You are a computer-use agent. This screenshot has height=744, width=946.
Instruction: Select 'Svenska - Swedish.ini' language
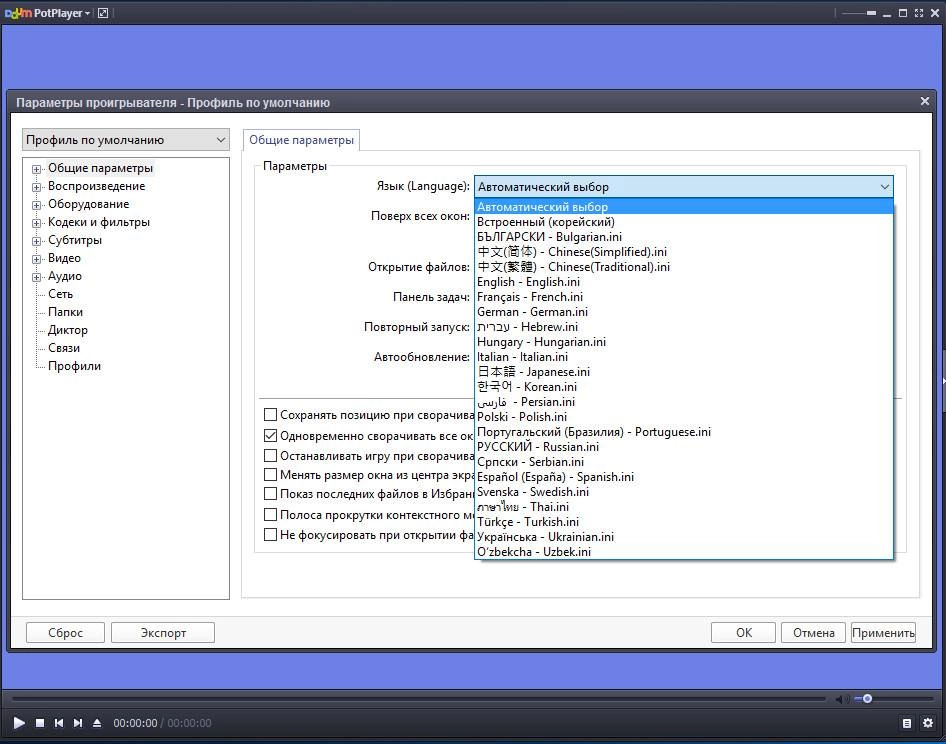point(684,492)
